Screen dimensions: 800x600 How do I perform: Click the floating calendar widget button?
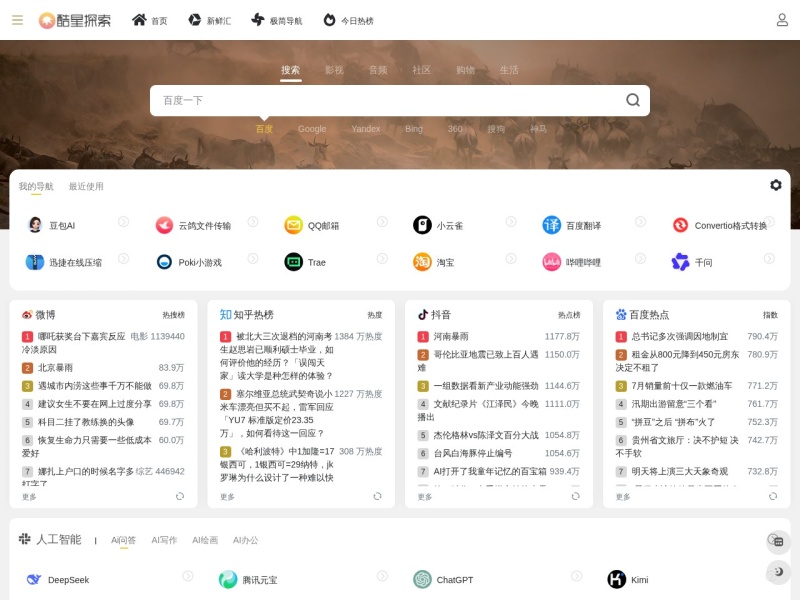tap(778, 541)
